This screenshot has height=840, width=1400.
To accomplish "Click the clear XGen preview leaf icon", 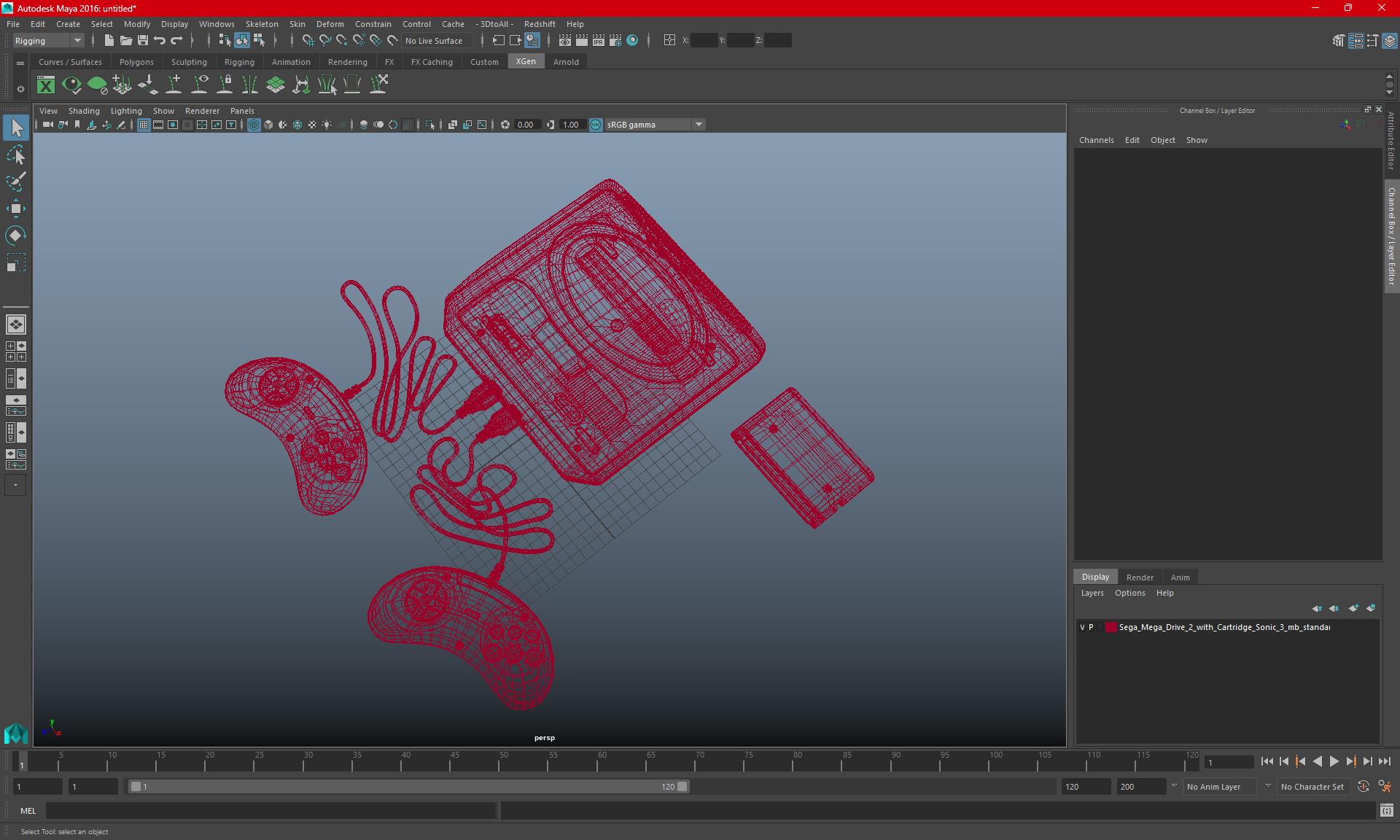I will (97, 85).
